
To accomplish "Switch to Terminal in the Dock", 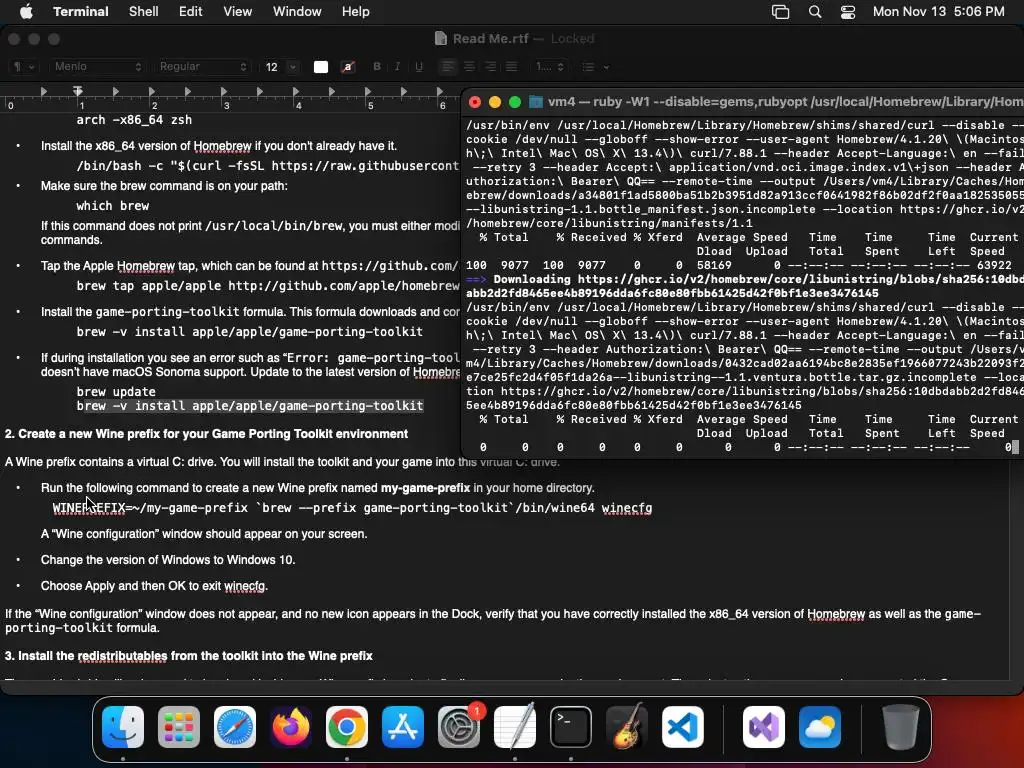I will click(571, 727).
